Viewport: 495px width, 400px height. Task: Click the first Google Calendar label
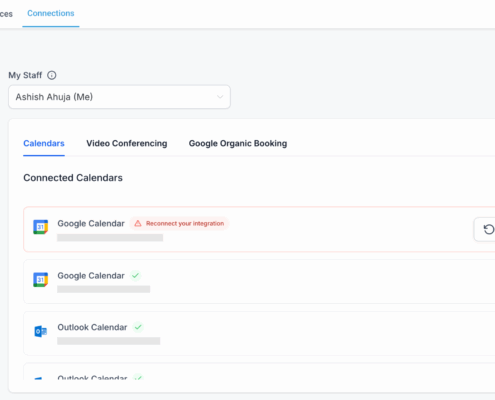coord(91,223)
